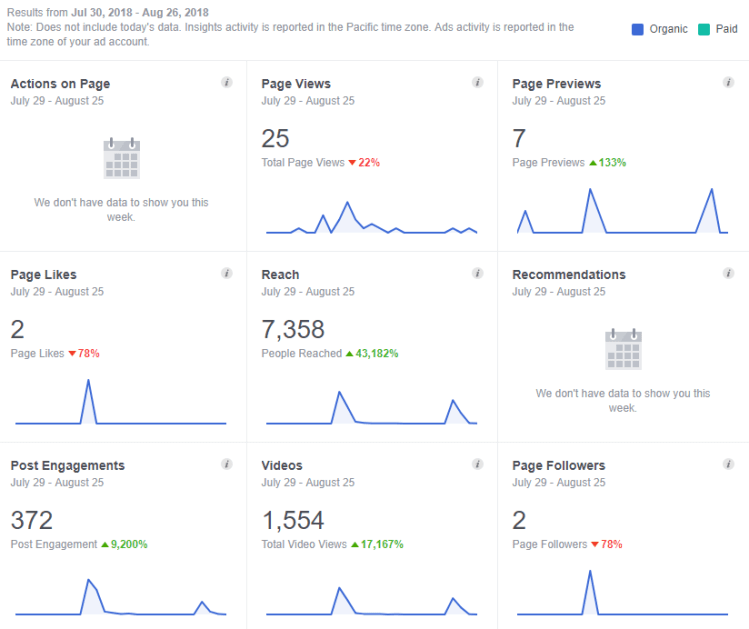The height and width of the screenshot is (629, 749).
Task: Show info tooltip for Page Likes
Action: pyautogui.click(x=227, y=273)
